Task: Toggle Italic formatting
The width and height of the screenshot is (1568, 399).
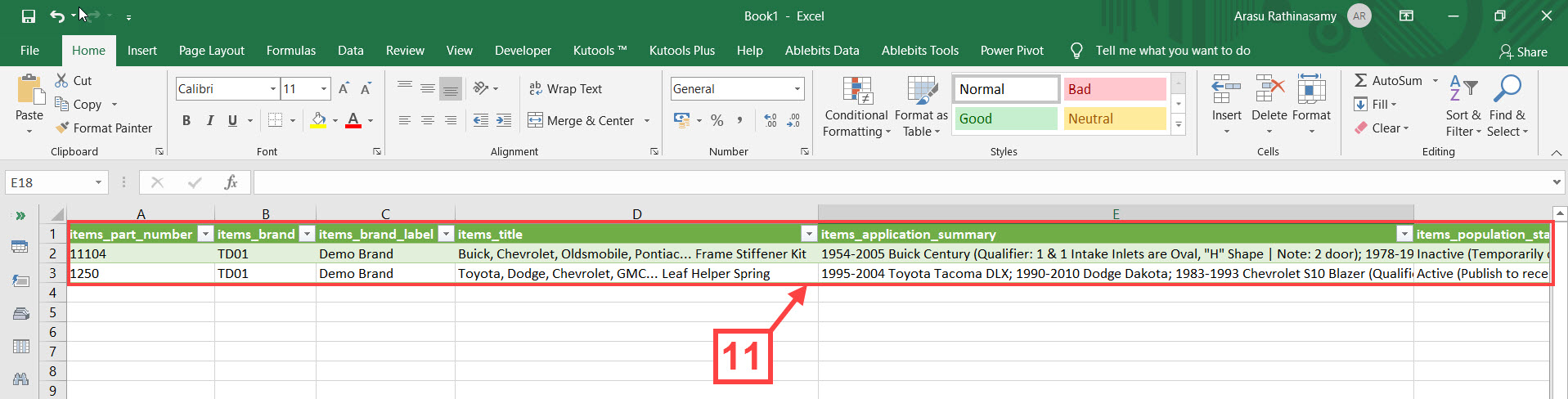Action: tap(209, 120)
